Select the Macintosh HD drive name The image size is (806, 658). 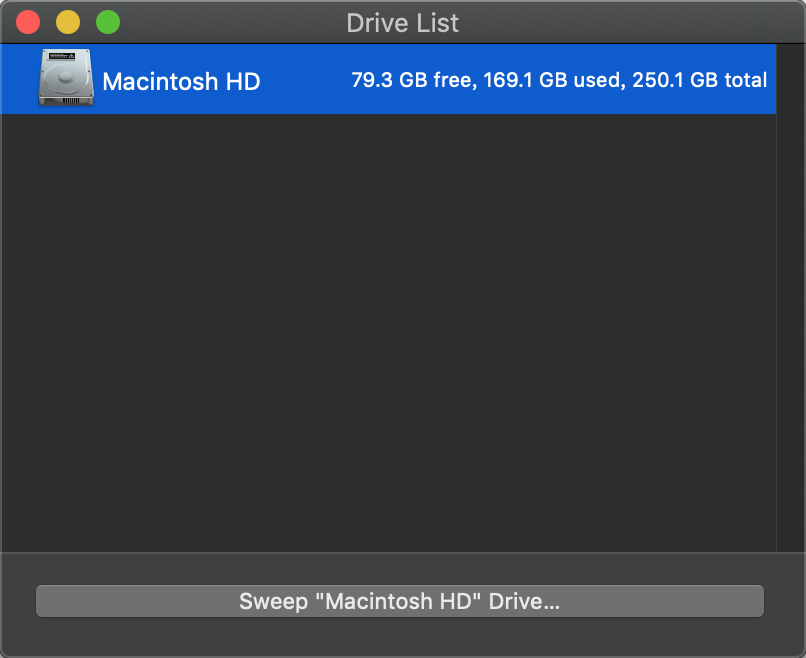tap(181, 81)
